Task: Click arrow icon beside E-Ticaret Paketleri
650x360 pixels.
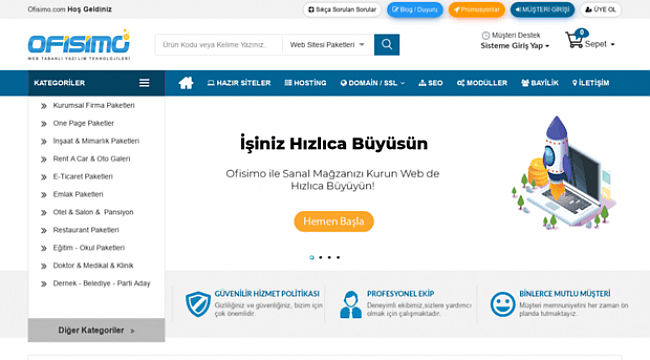Action: coord(44,178)
